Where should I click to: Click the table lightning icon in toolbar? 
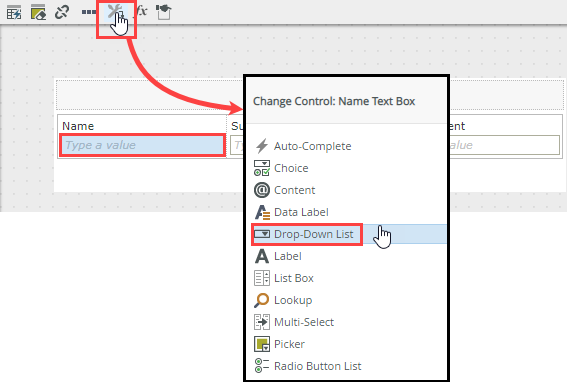pyautogui.click(x=14, y=12)
